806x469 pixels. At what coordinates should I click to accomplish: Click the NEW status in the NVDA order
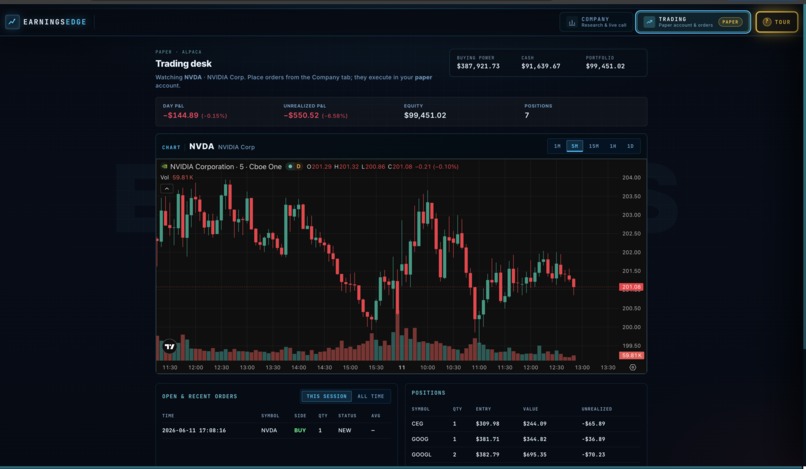tap(344, 430)
